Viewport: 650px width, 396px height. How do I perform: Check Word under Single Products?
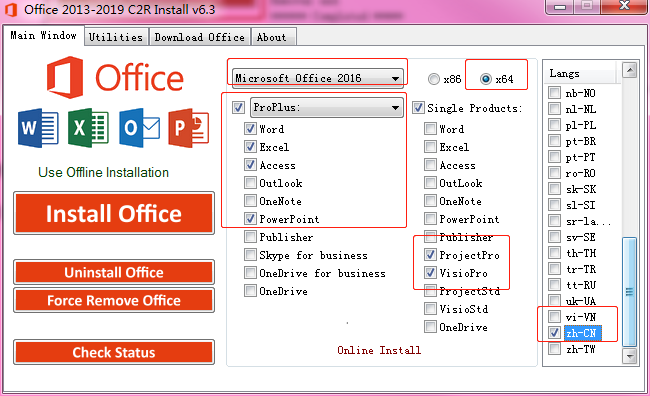[430, 129]
